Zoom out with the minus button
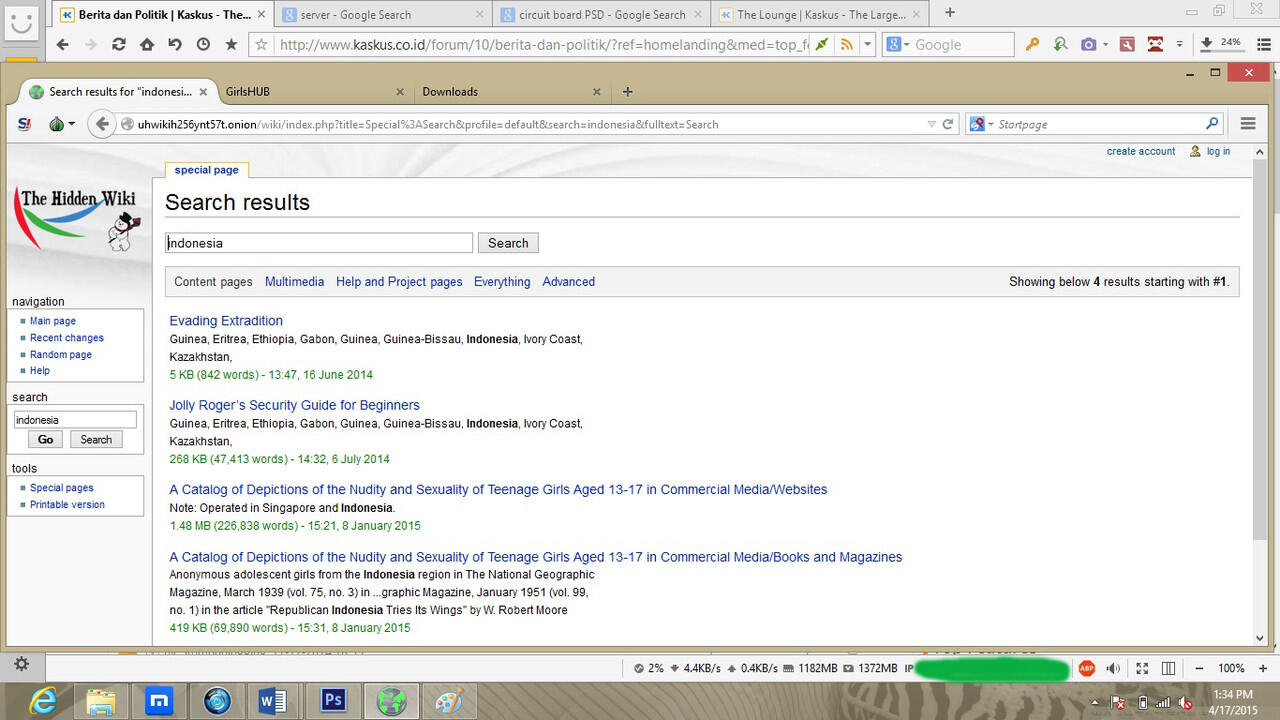Image resolution: width=1280 pixels, height=720 pixels. [1200, 668]
